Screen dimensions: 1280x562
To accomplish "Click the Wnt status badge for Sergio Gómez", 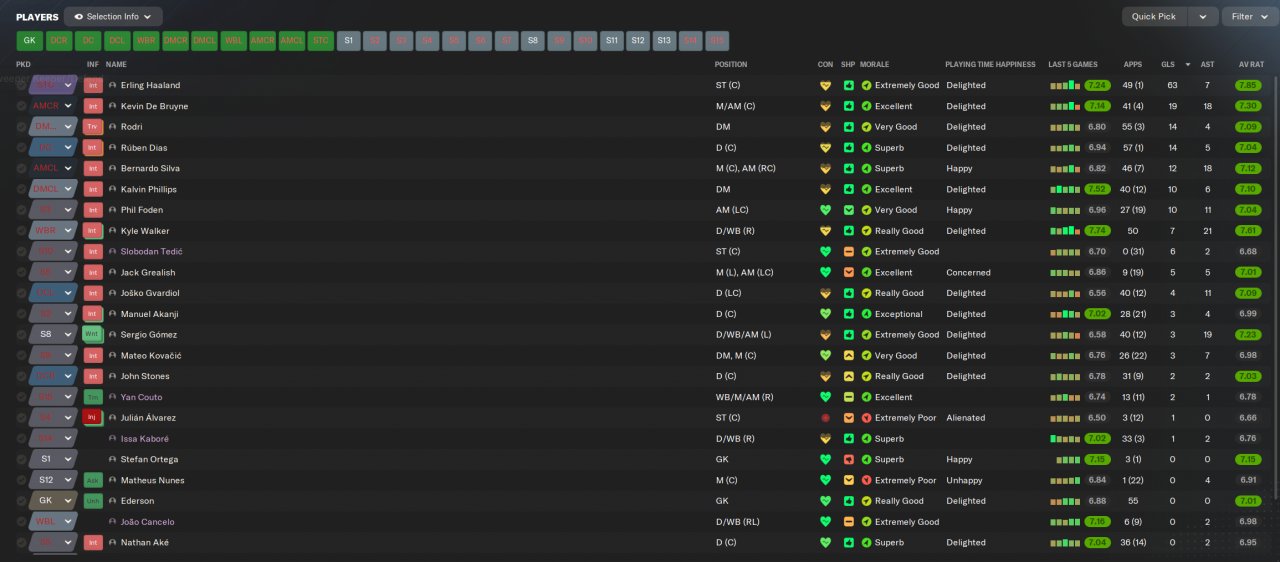I will pyautogui.click(x=93, y=335).
